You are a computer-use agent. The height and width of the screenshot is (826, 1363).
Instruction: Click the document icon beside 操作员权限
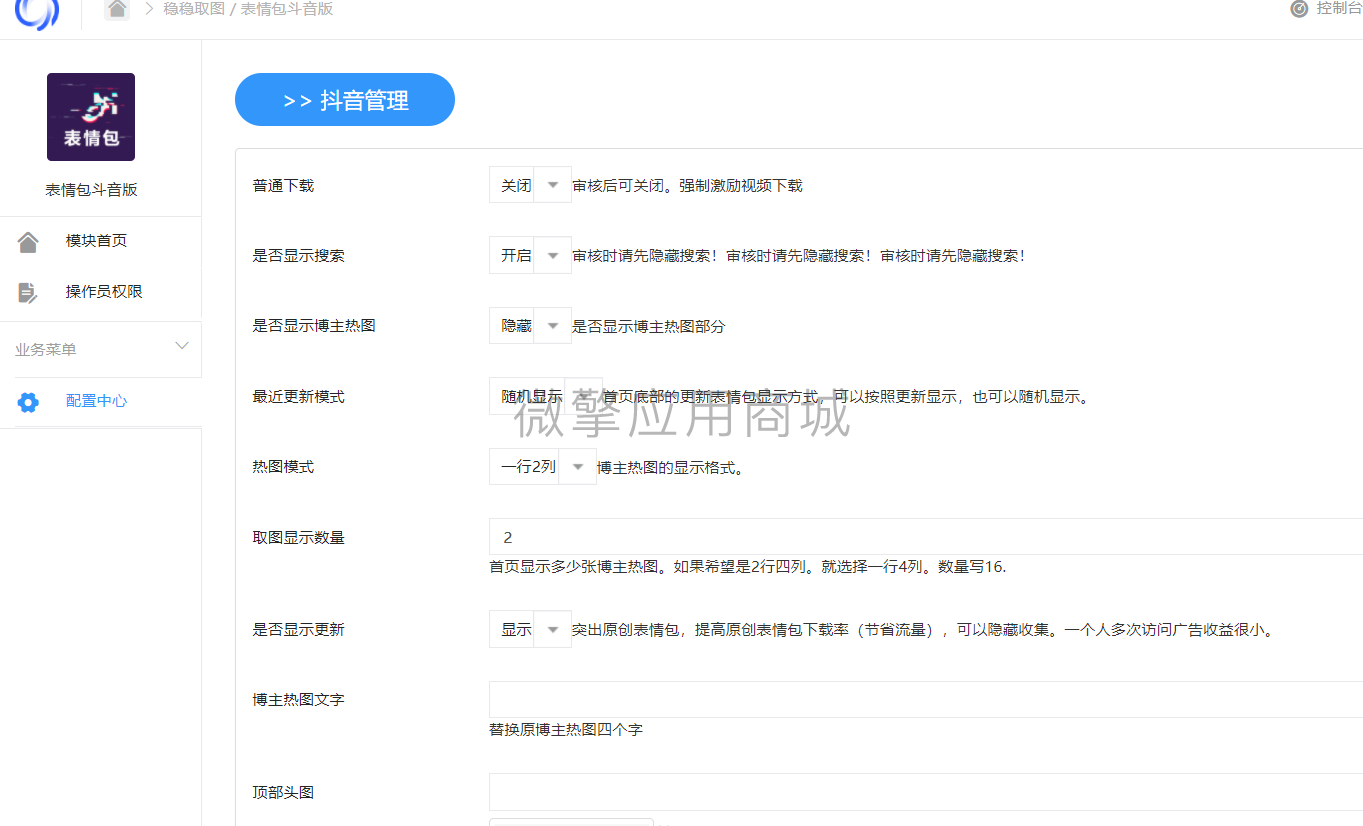28,292
